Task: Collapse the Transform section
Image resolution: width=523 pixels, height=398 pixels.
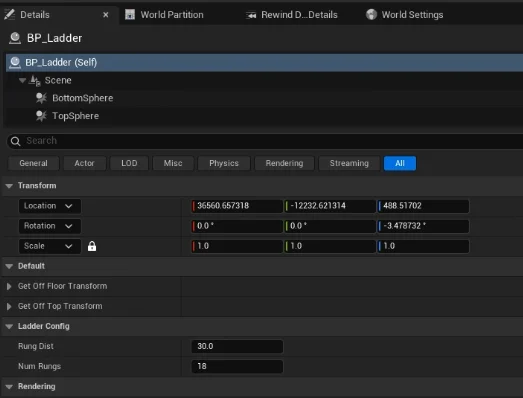Action: tap(9, 186)
